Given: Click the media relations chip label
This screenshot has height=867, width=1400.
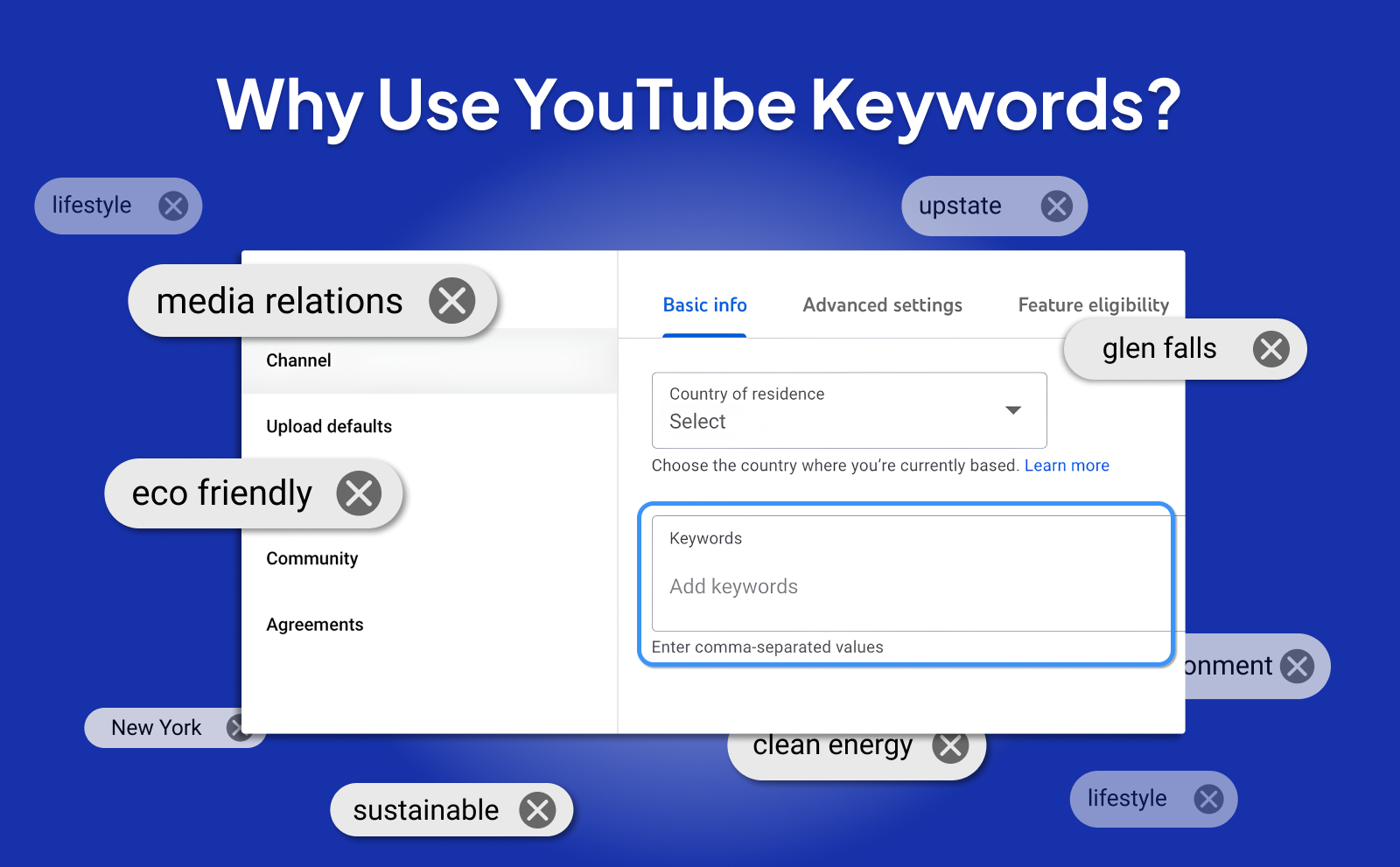Looking at the screenshot, I should tap(280, 301).
